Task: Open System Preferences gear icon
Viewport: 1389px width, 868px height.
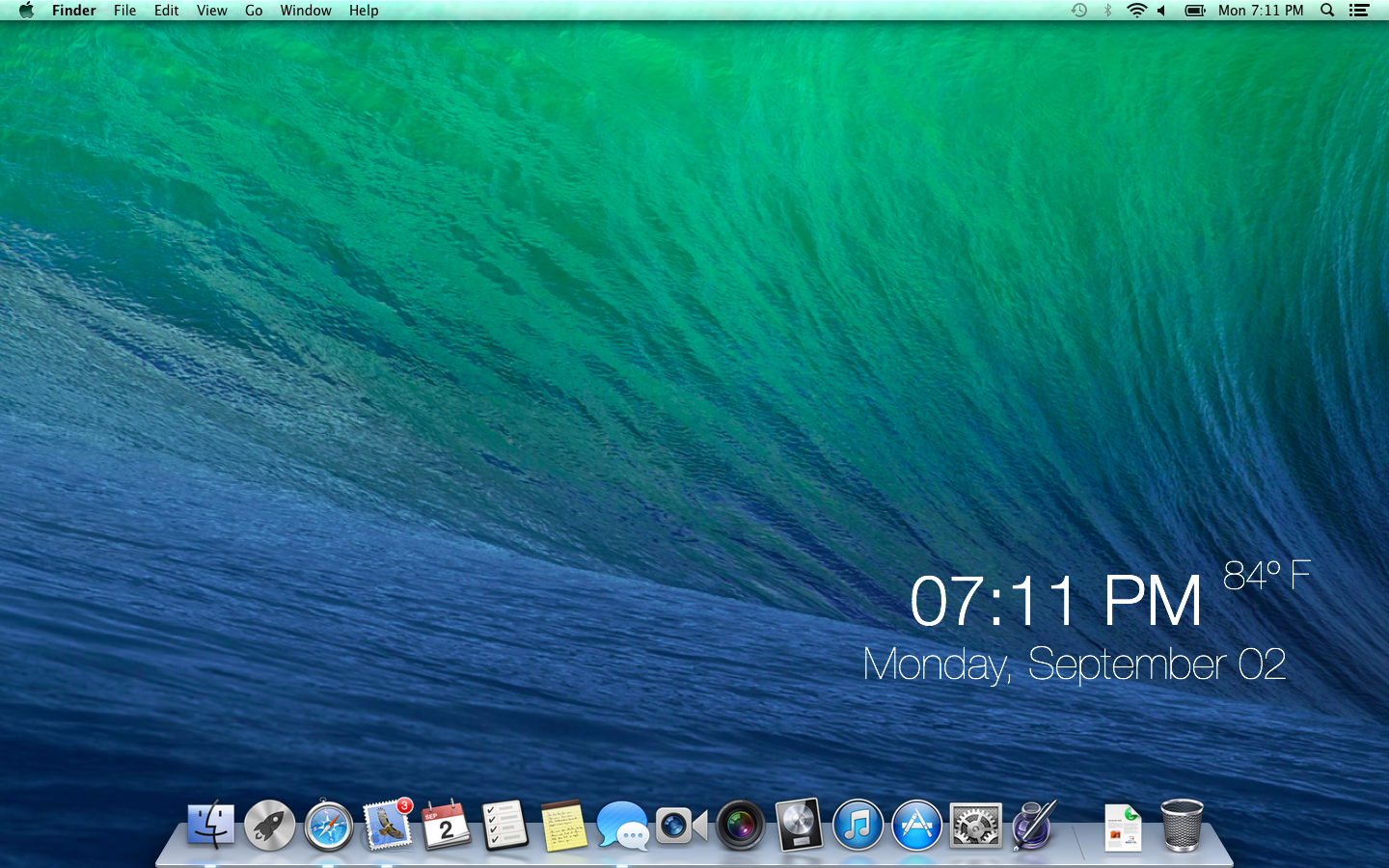Action: point(975,827)
